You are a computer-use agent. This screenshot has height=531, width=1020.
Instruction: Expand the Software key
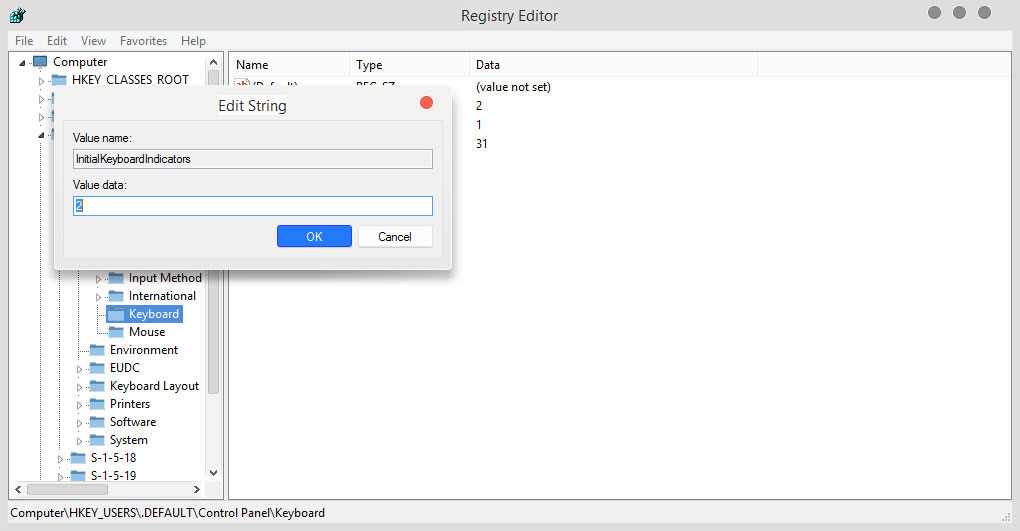point(79,424)
